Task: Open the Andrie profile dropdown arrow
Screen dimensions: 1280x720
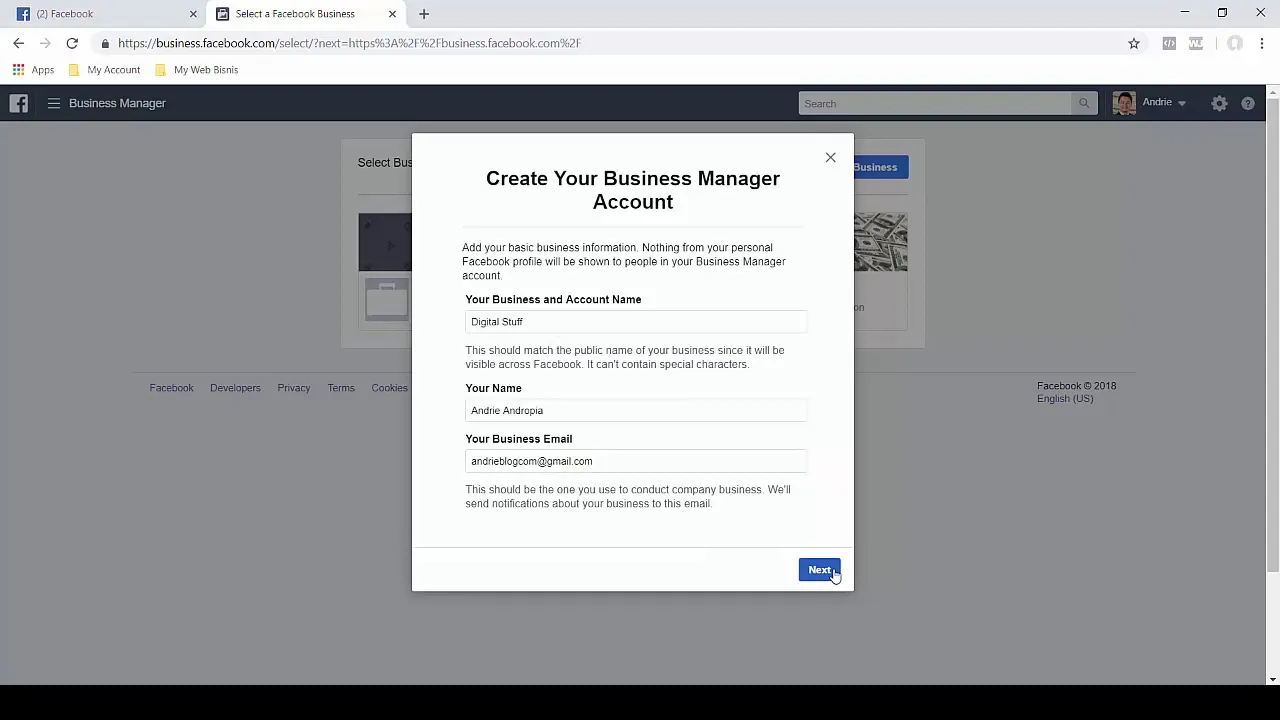Action: tap(1181, 103)
